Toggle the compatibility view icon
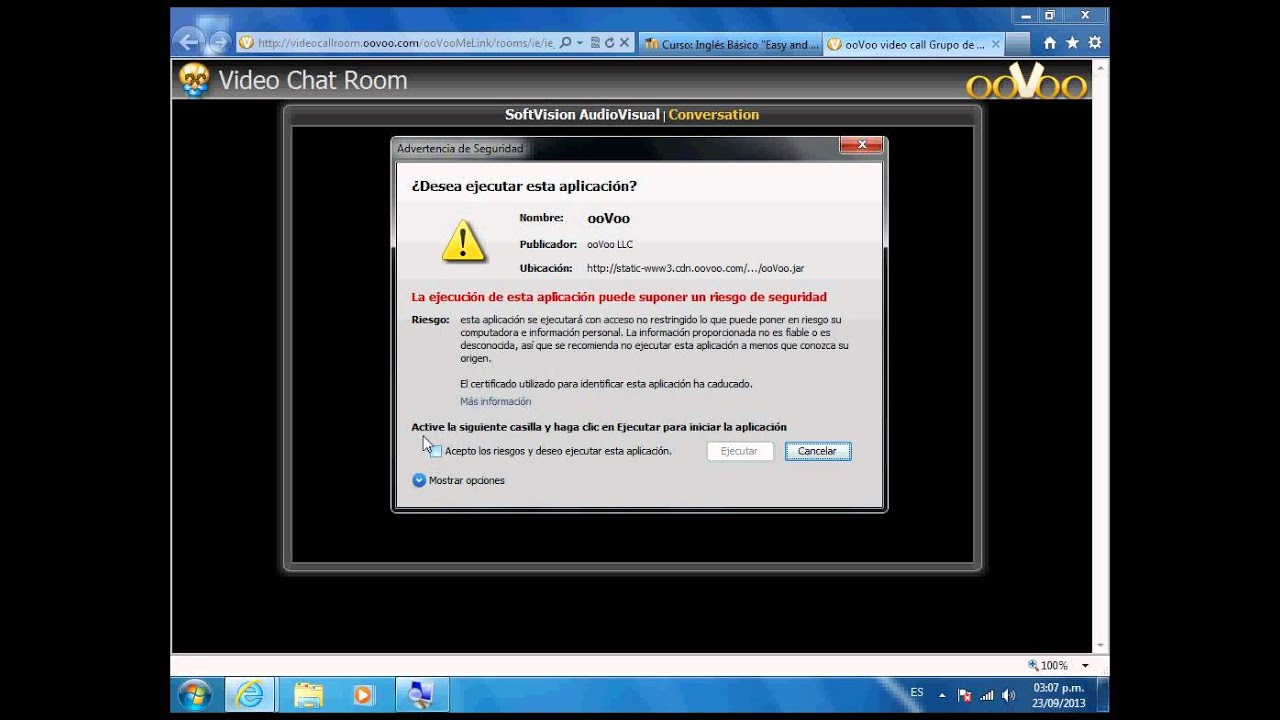The height and width of the screenshot is (720, 1280). click(595, 43)
